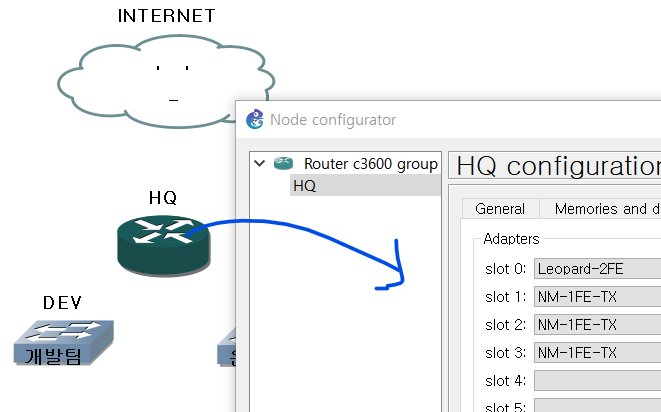Click the HQ label above the router
Screen dimensions: 661x412
click(x=163, y=198)
